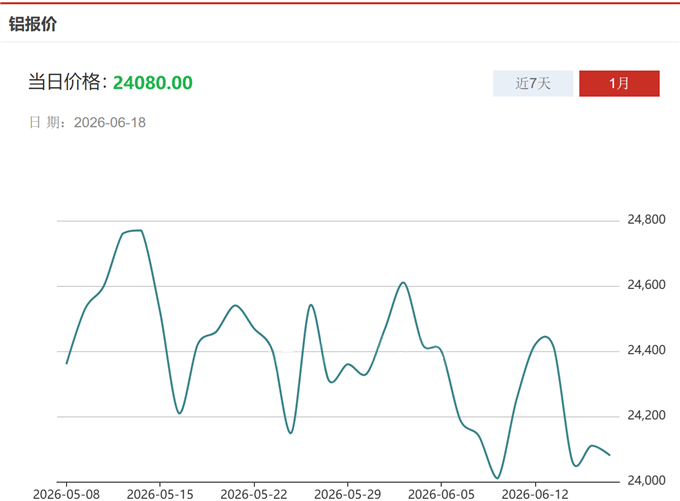Click x-axis label 2026-05-29
680x501 pixels.
pos(347,494)
